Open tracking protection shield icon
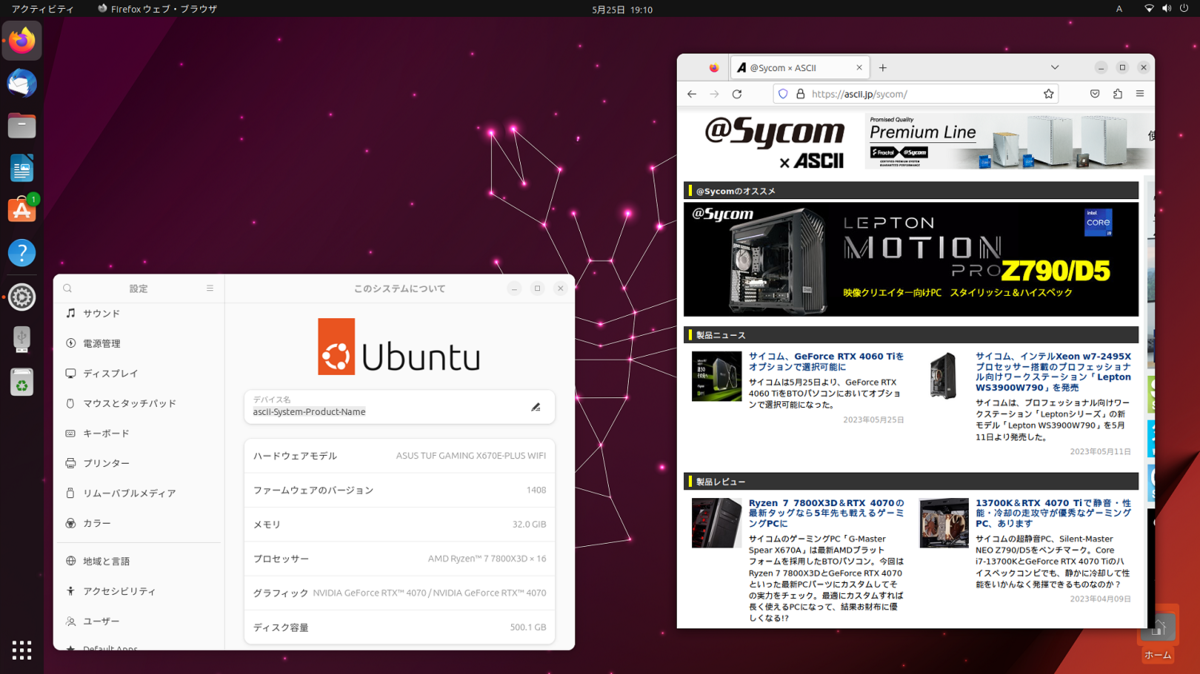Image resolution: width=1200 pixels, height=674 pixels. (782, 94)
